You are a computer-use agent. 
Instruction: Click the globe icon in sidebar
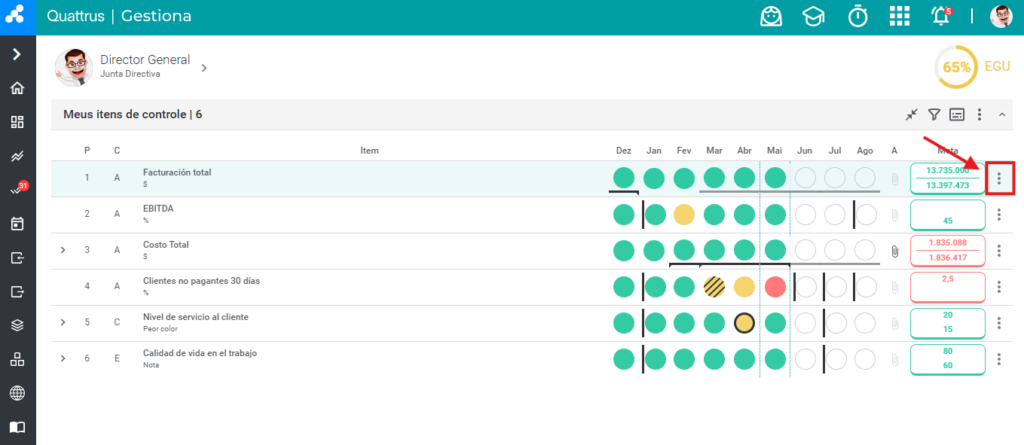18,393
